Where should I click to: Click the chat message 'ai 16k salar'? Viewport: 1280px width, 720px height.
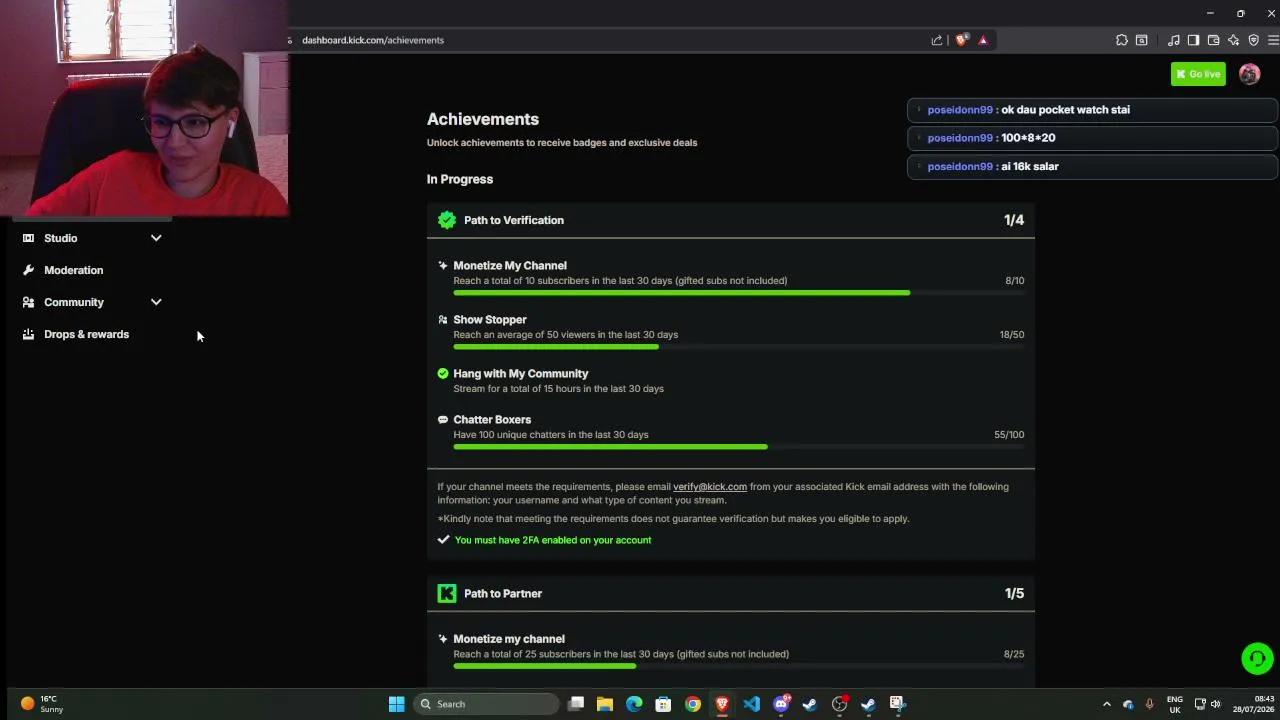[1029, 166]
